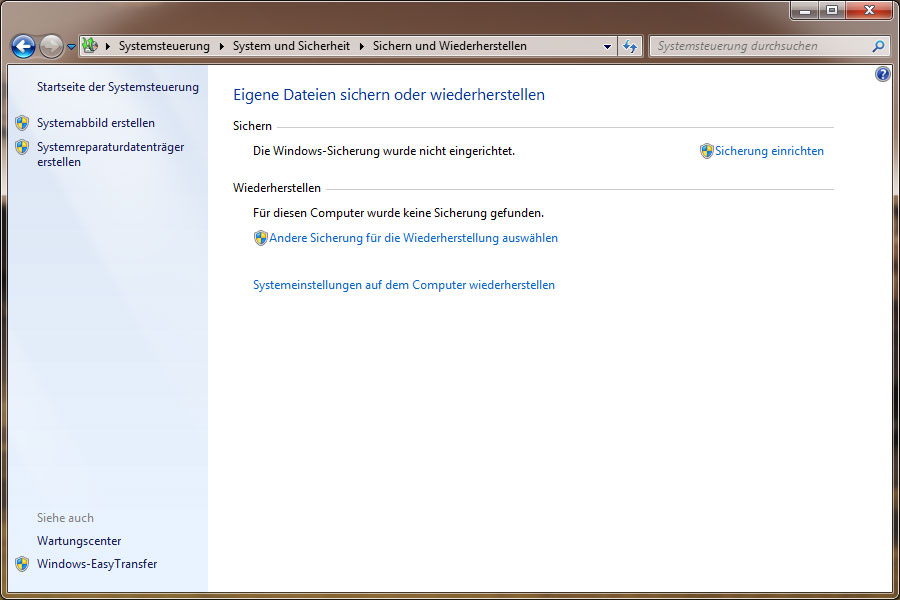Open Wartungscenter link
Screen dimensions: 900x600
pos(79,541)
